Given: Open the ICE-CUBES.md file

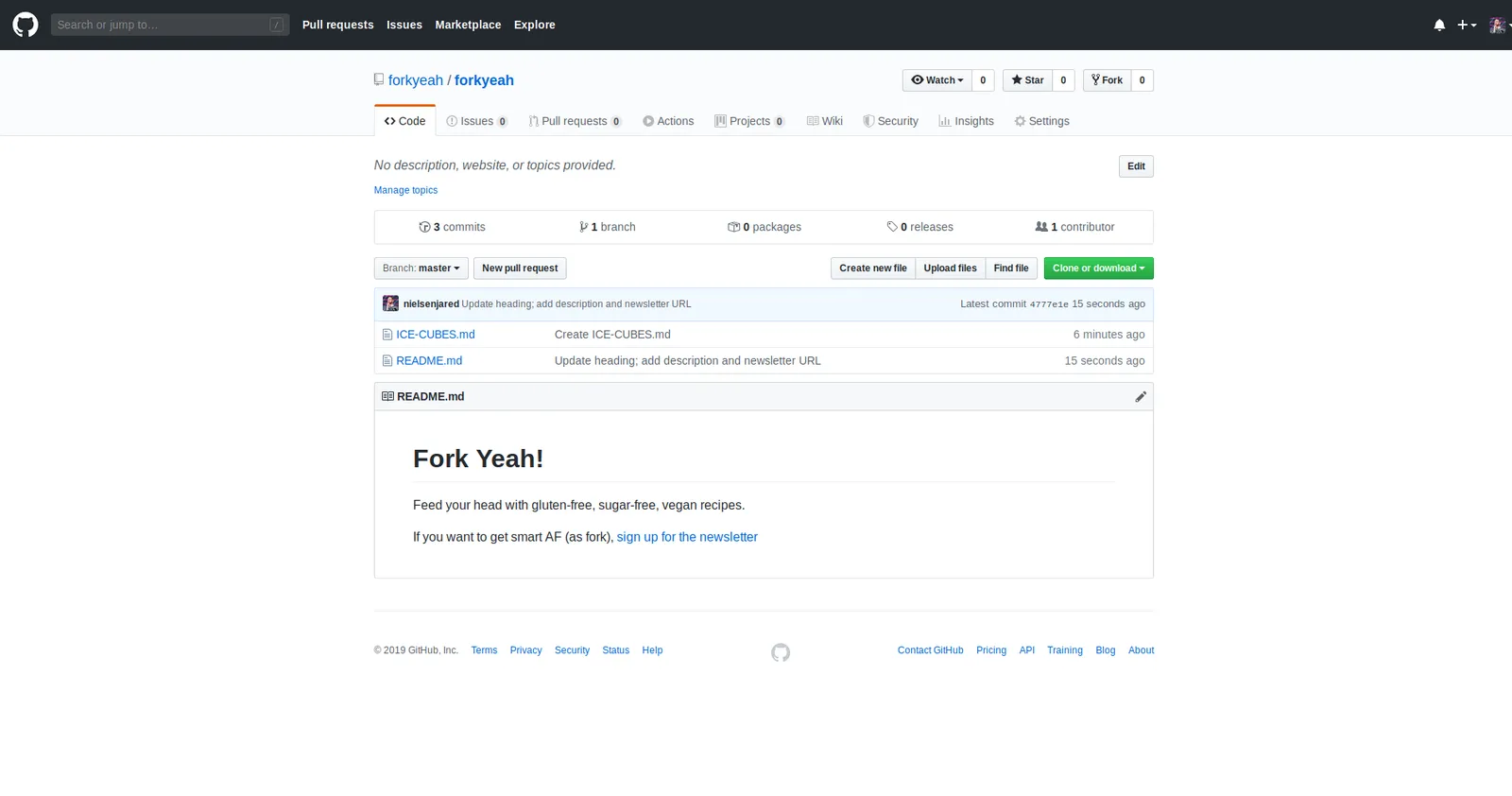Looking at the screenshot, I should pos(436,335).
